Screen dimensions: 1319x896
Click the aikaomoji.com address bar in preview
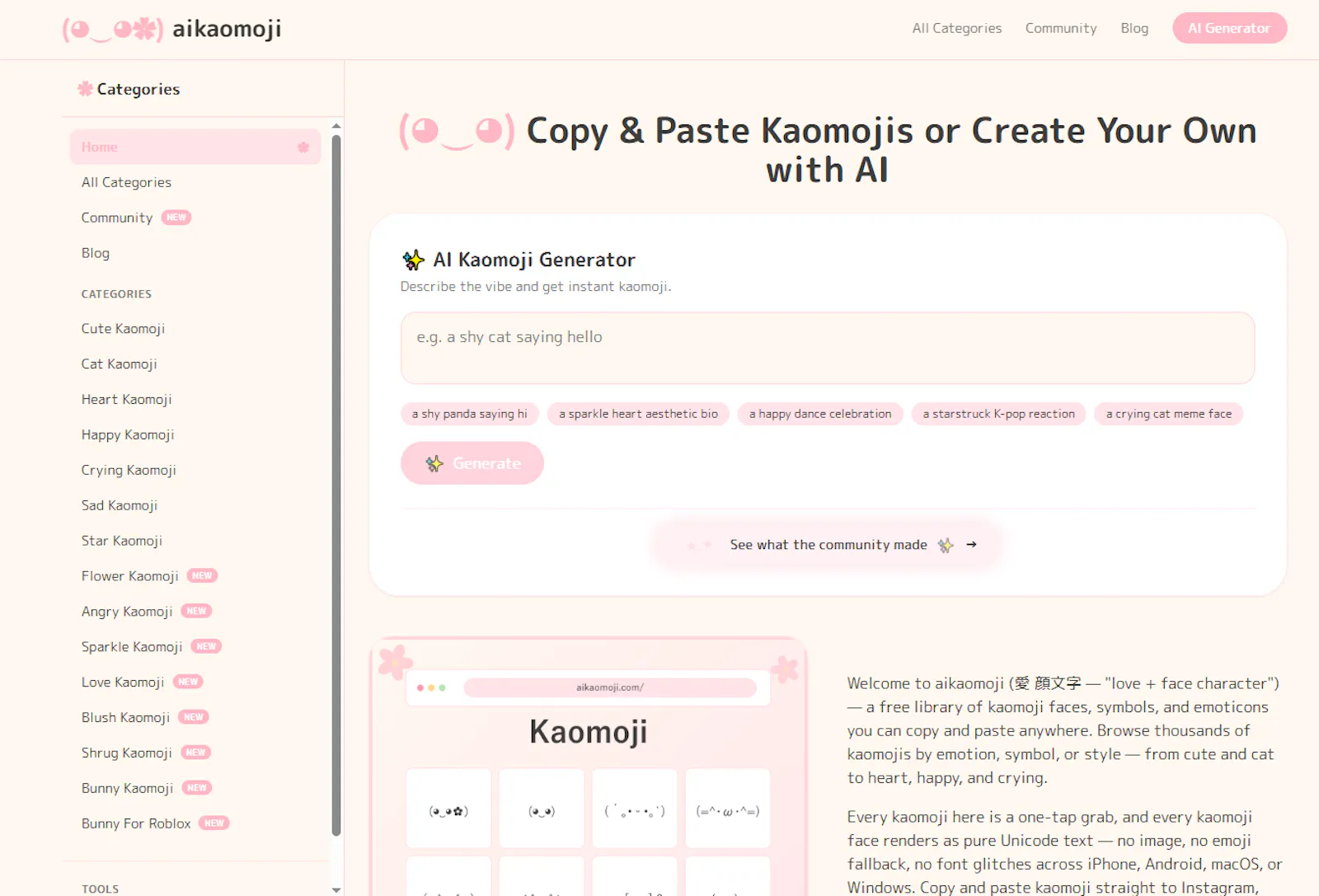click(x=610, y=687)
